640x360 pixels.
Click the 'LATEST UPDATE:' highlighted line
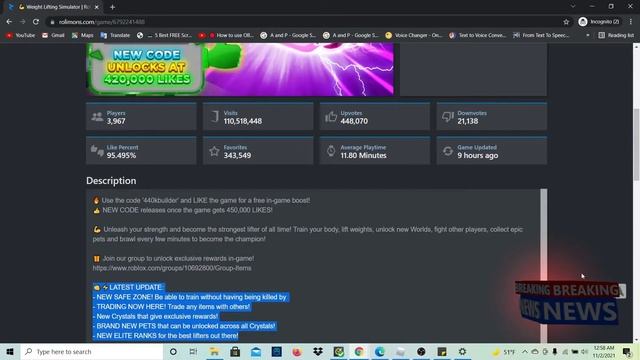129,287
